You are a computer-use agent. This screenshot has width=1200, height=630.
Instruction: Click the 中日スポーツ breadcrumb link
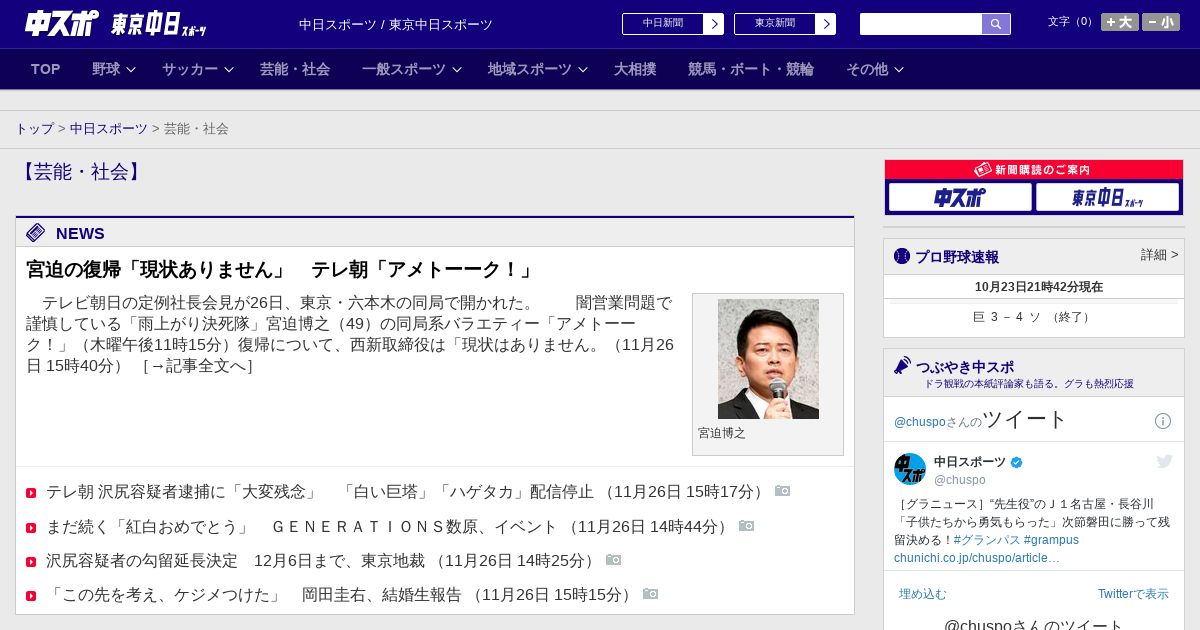[x=109, y=129]
